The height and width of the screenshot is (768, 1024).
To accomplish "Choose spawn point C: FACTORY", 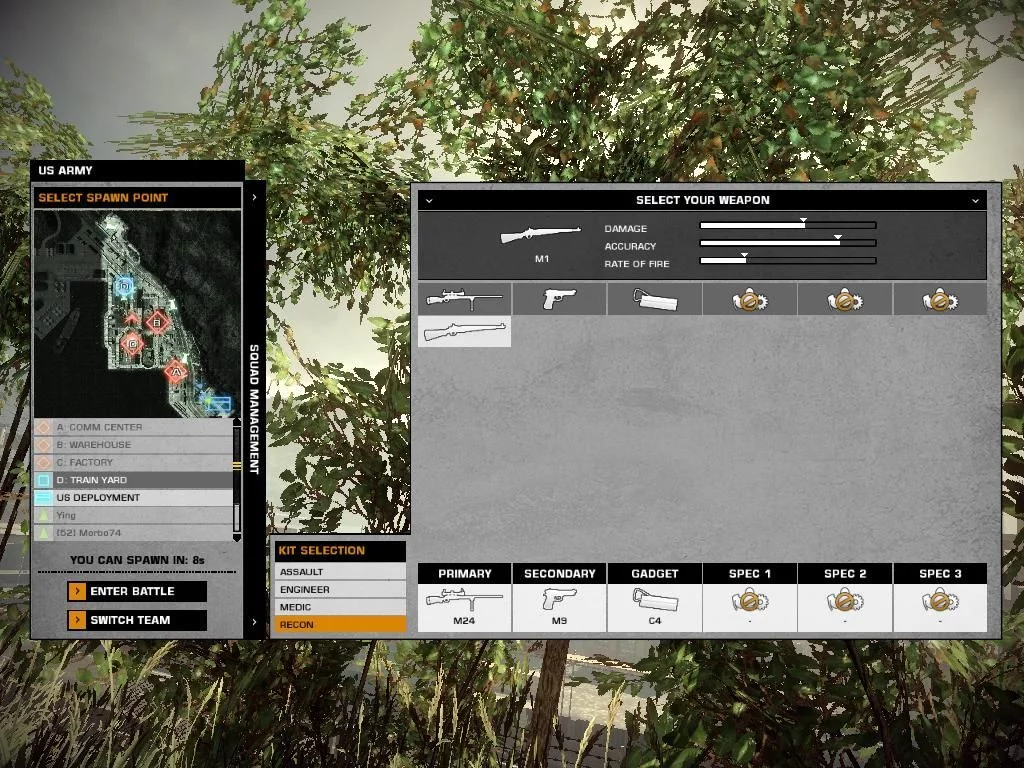I will pyautogui.click(x=133, y=462).
